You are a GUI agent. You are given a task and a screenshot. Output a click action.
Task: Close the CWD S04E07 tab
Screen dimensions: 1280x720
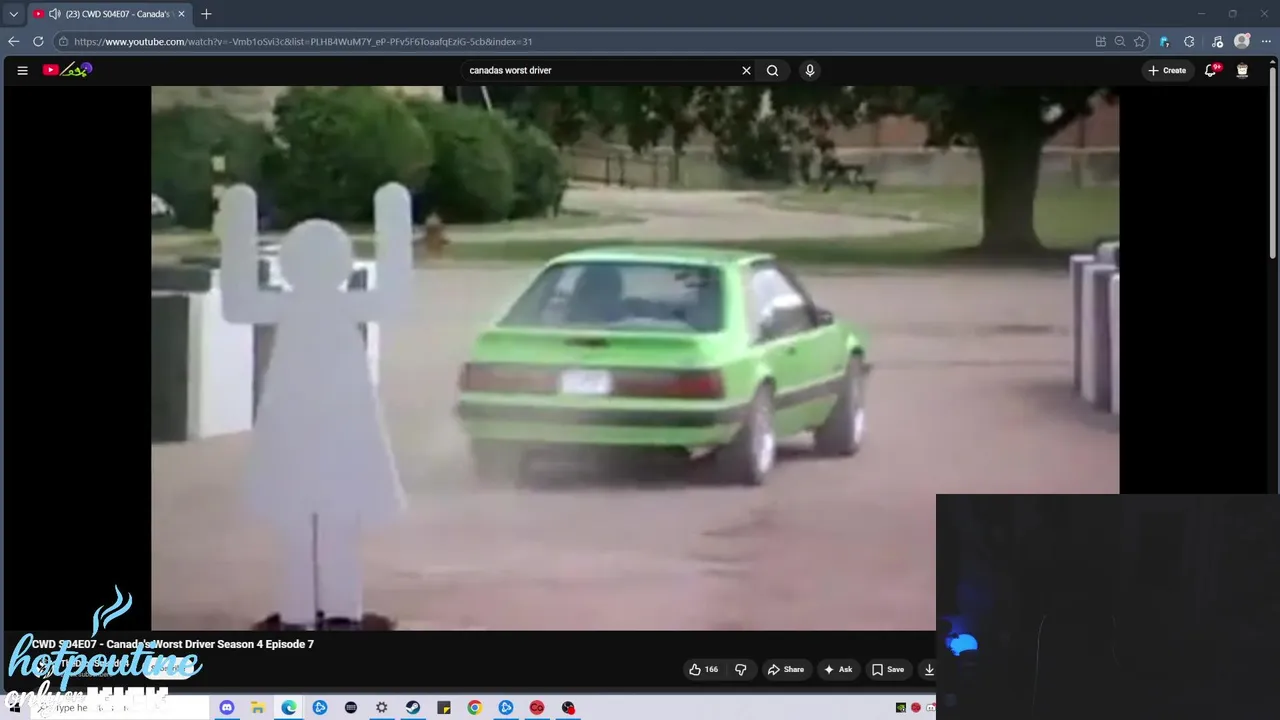181,14
